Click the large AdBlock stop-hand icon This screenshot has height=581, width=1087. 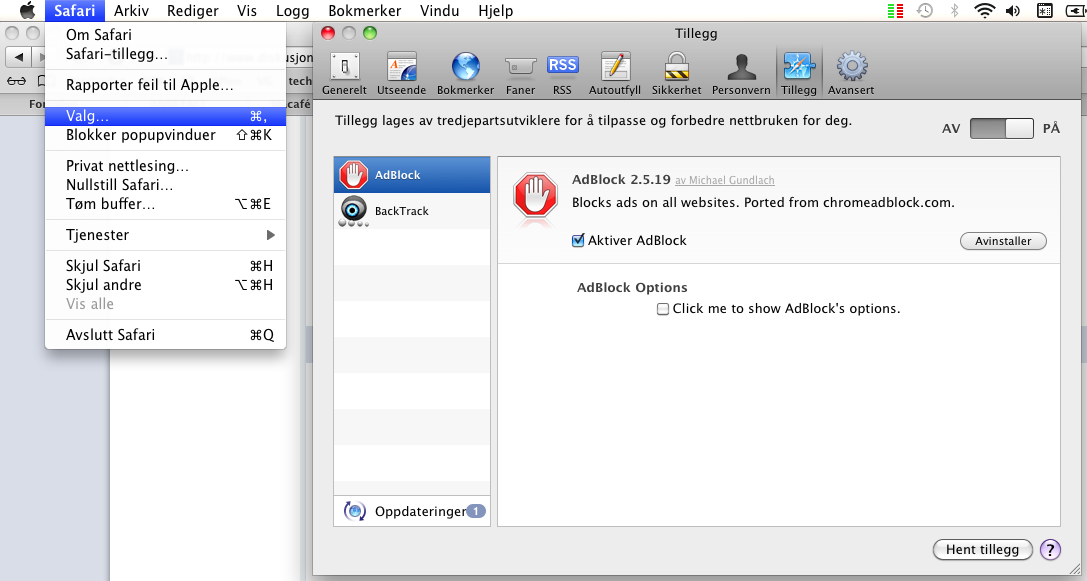pyautogui.click(x=535, y=196)
